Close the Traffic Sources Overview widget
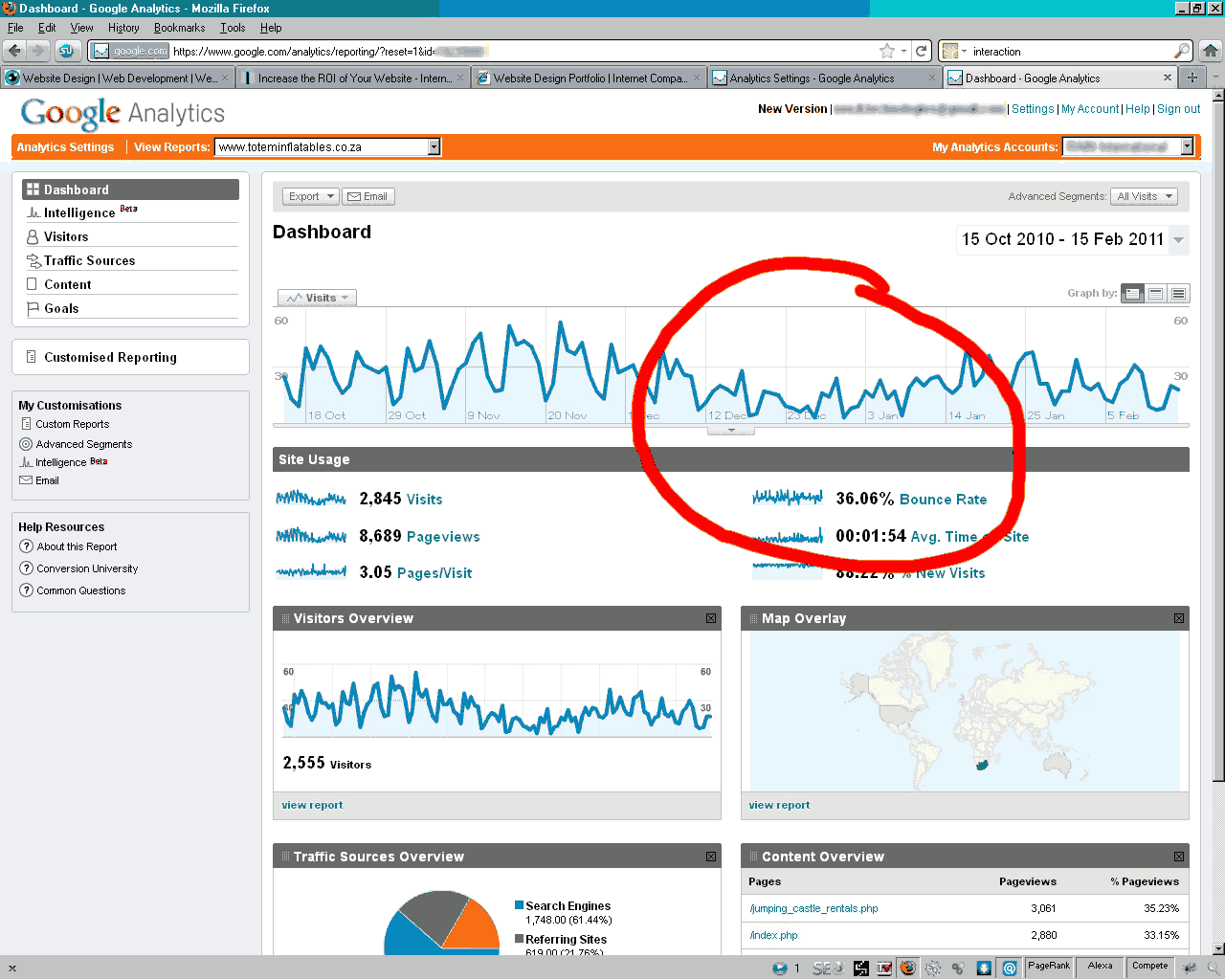The width and height of the screenshot is (1225, 980). coord(711,857)
